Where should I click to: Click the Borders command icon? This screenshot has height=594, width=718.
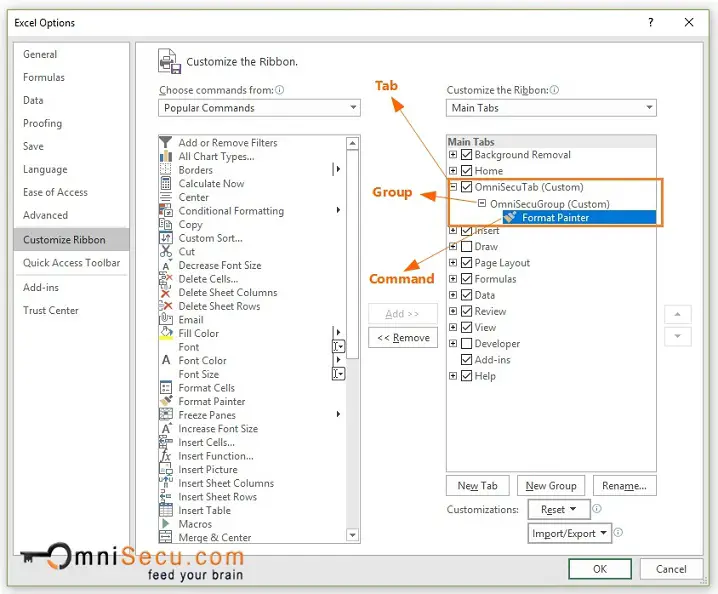click(x=165, y=170)
